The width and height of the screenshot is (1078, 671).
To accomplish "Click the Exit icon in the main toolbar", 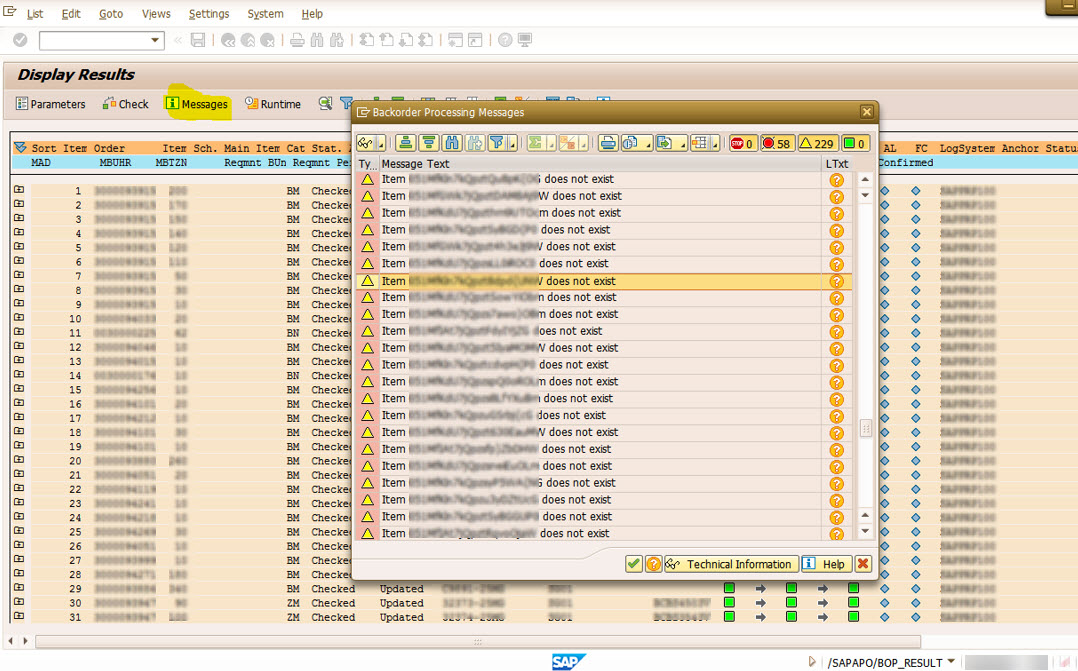I will click(x=248, y=40).
